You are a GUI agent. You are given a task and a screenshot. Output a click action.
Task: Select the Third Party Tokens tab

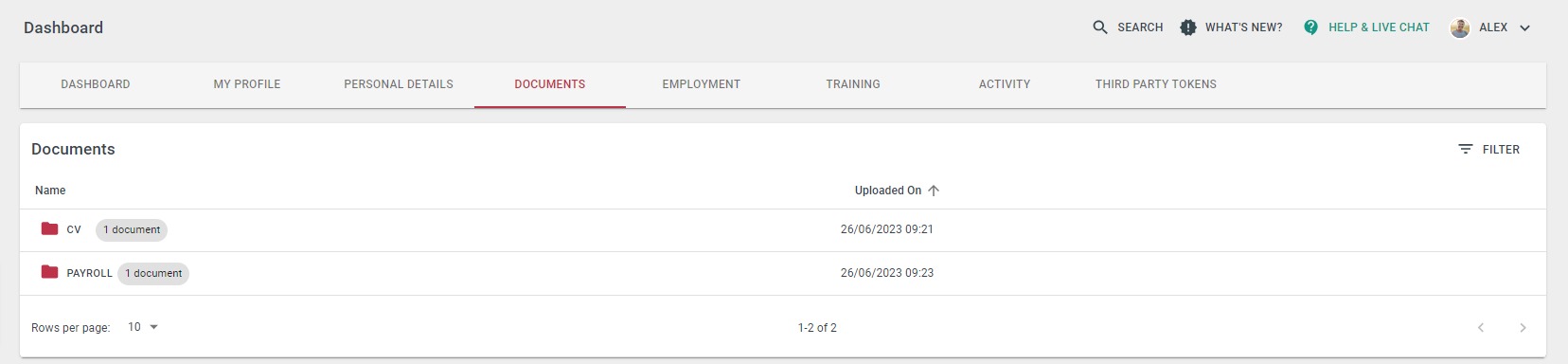[x=1156, y=84]
